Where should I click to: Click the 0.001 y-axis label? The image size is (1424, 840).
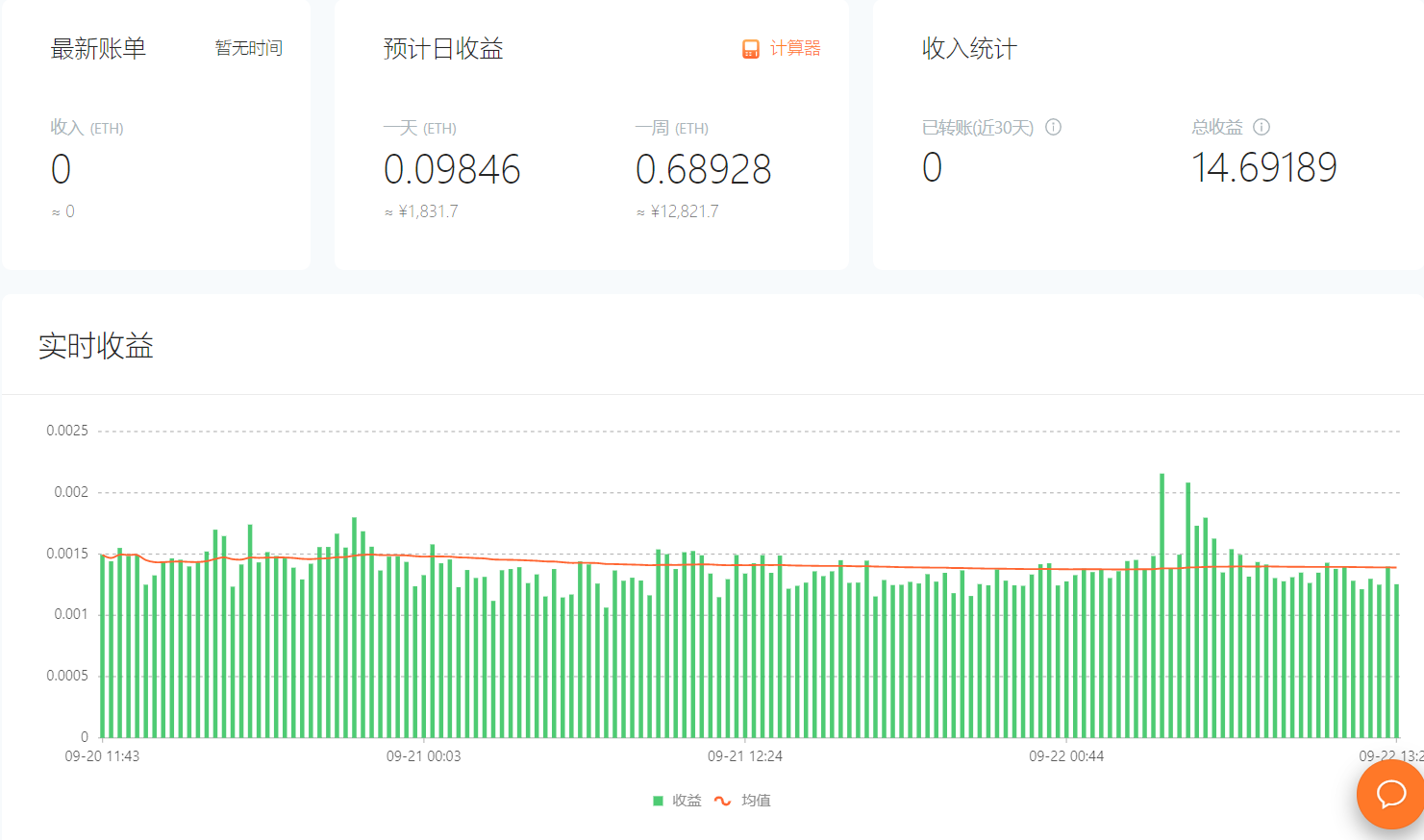(71, 614)
